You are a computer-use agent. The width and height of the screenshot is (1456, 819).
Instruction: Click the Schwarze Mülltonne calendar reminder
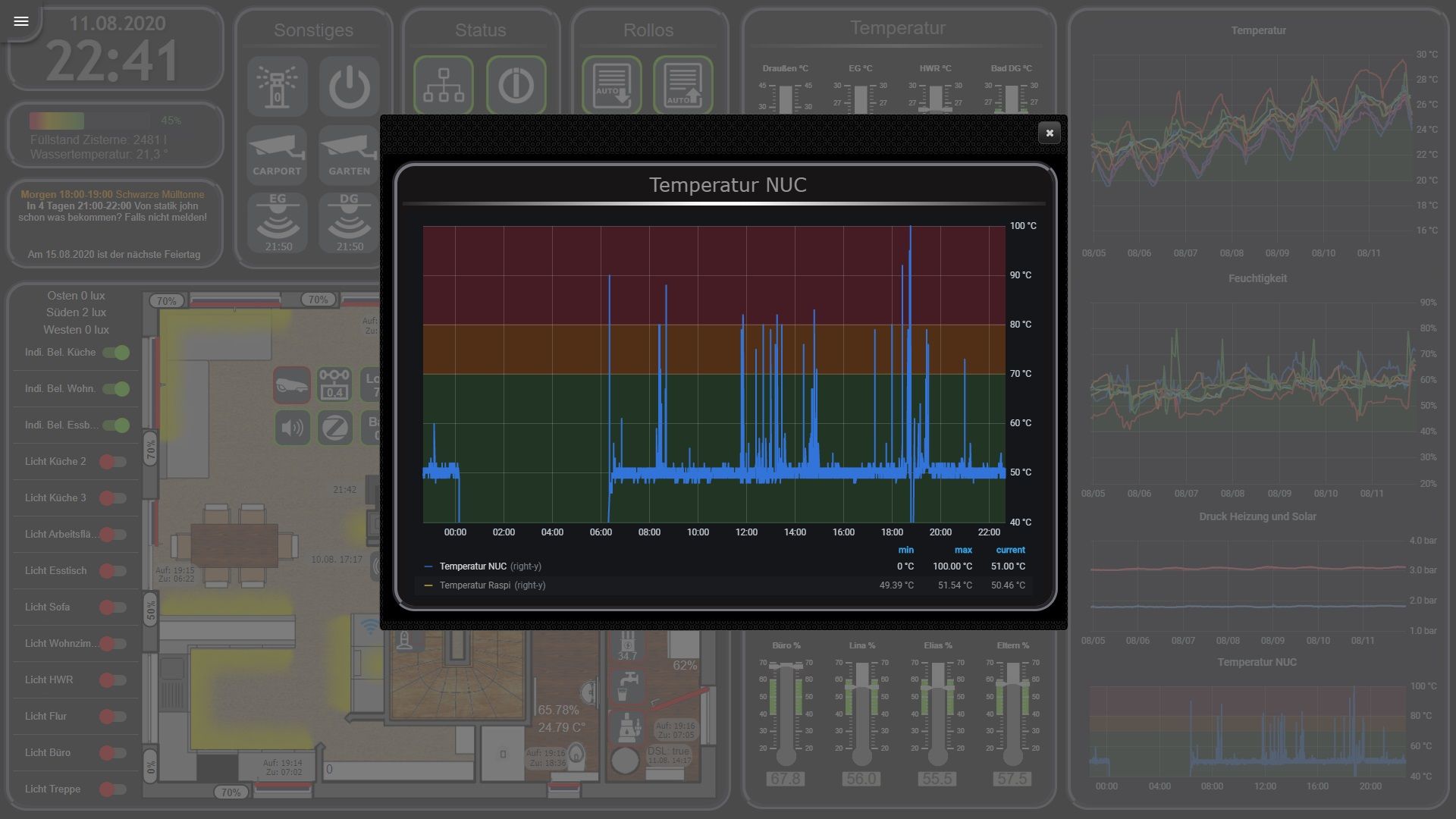(x=112, y=194)
